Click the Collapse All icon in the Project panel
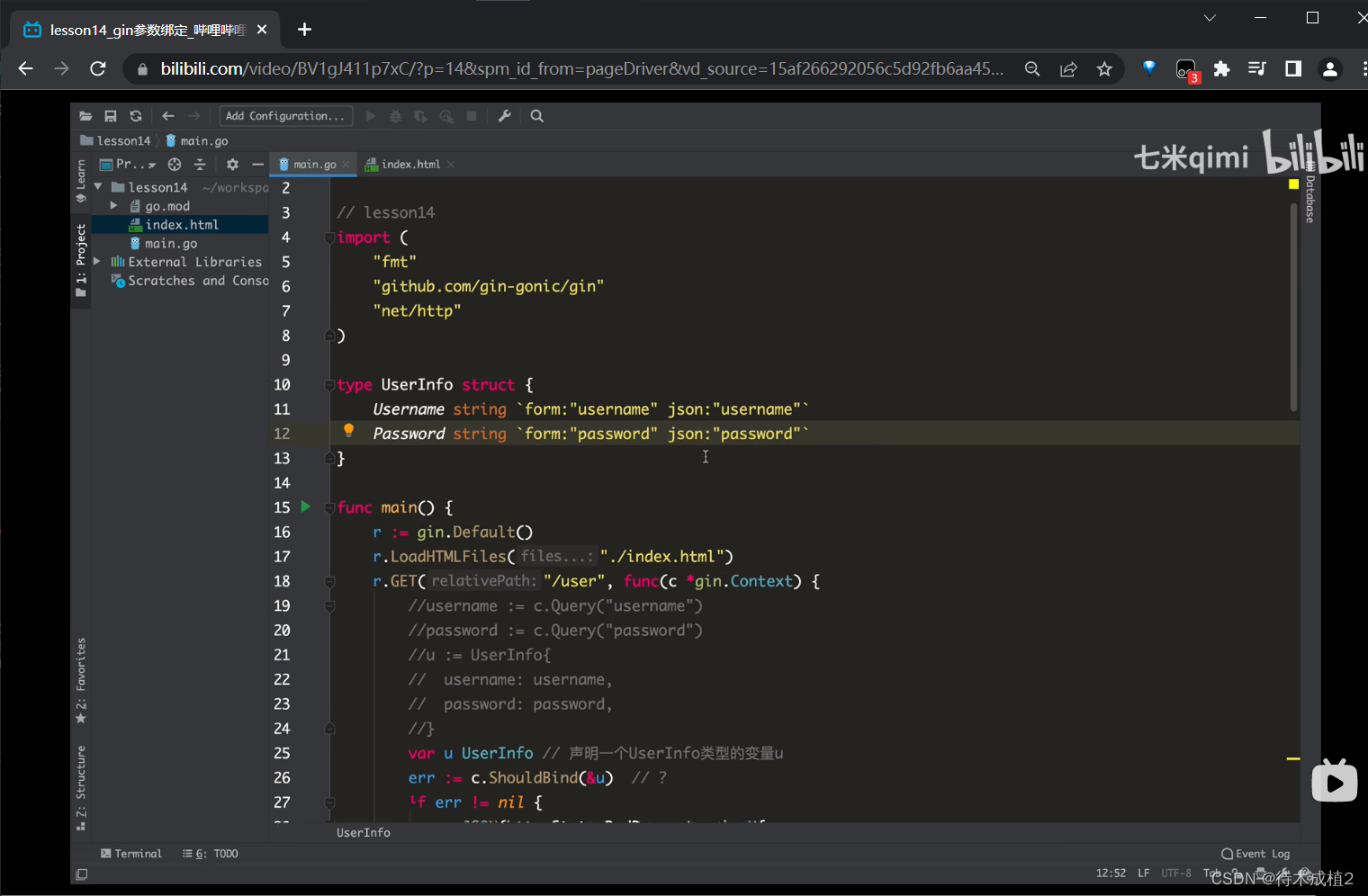1368x896 pixels. pos(200,165)
